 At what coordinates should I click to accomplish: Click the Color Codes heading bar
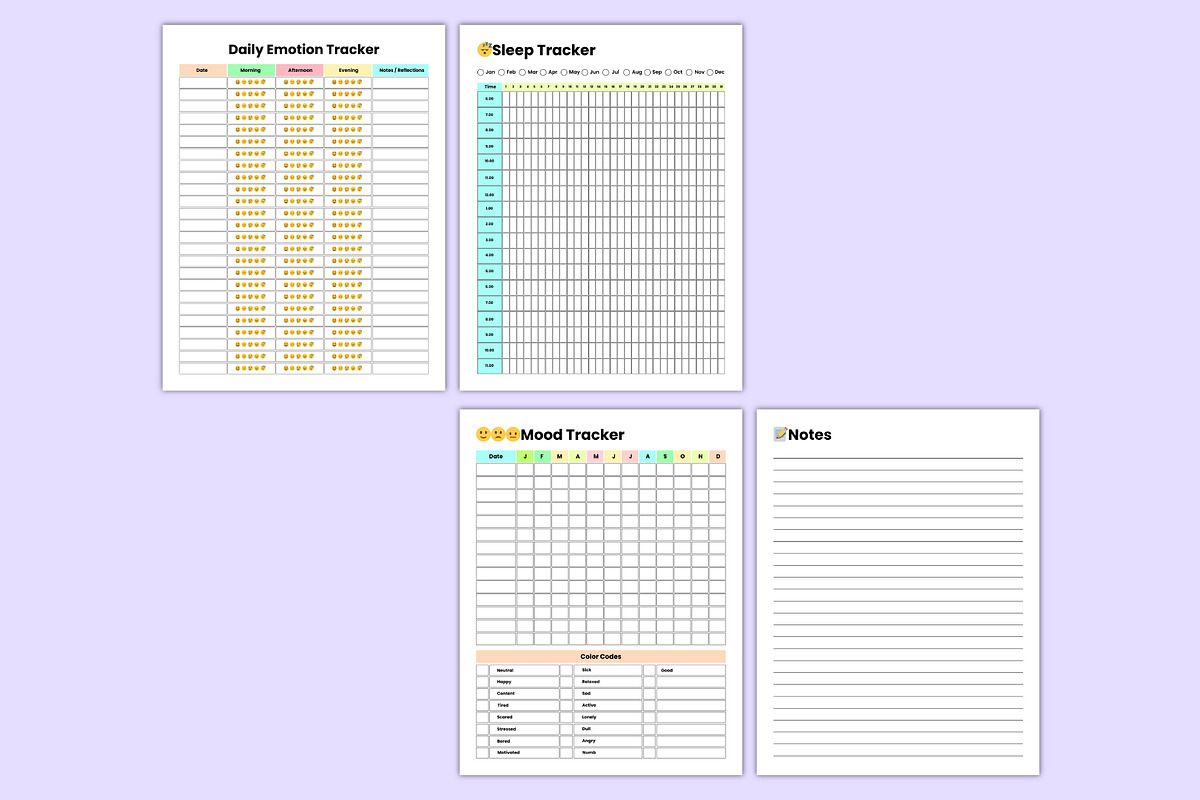pos(601,657)
